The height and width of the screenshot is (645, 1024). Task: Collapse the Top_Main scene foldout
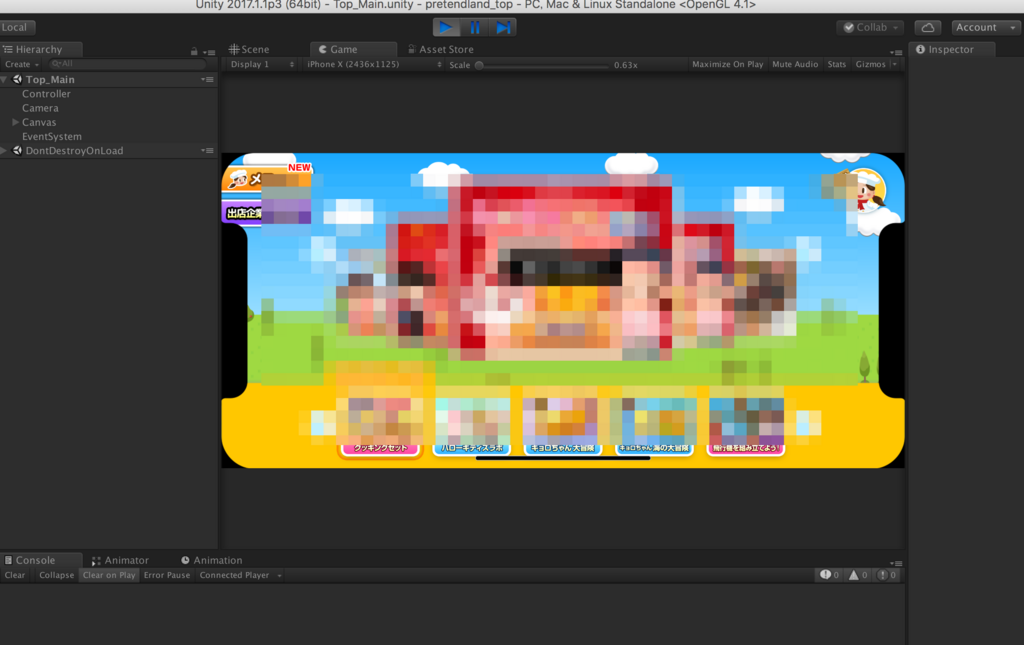[x=4, y=80]
